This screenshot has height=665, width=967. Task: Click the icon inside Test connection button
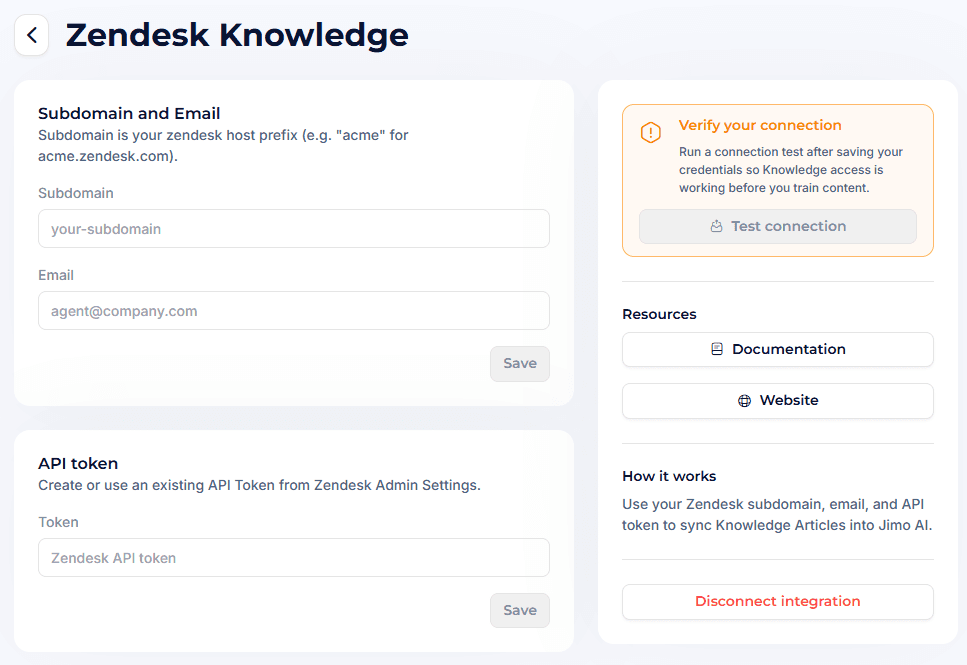(x=716, y=226)
